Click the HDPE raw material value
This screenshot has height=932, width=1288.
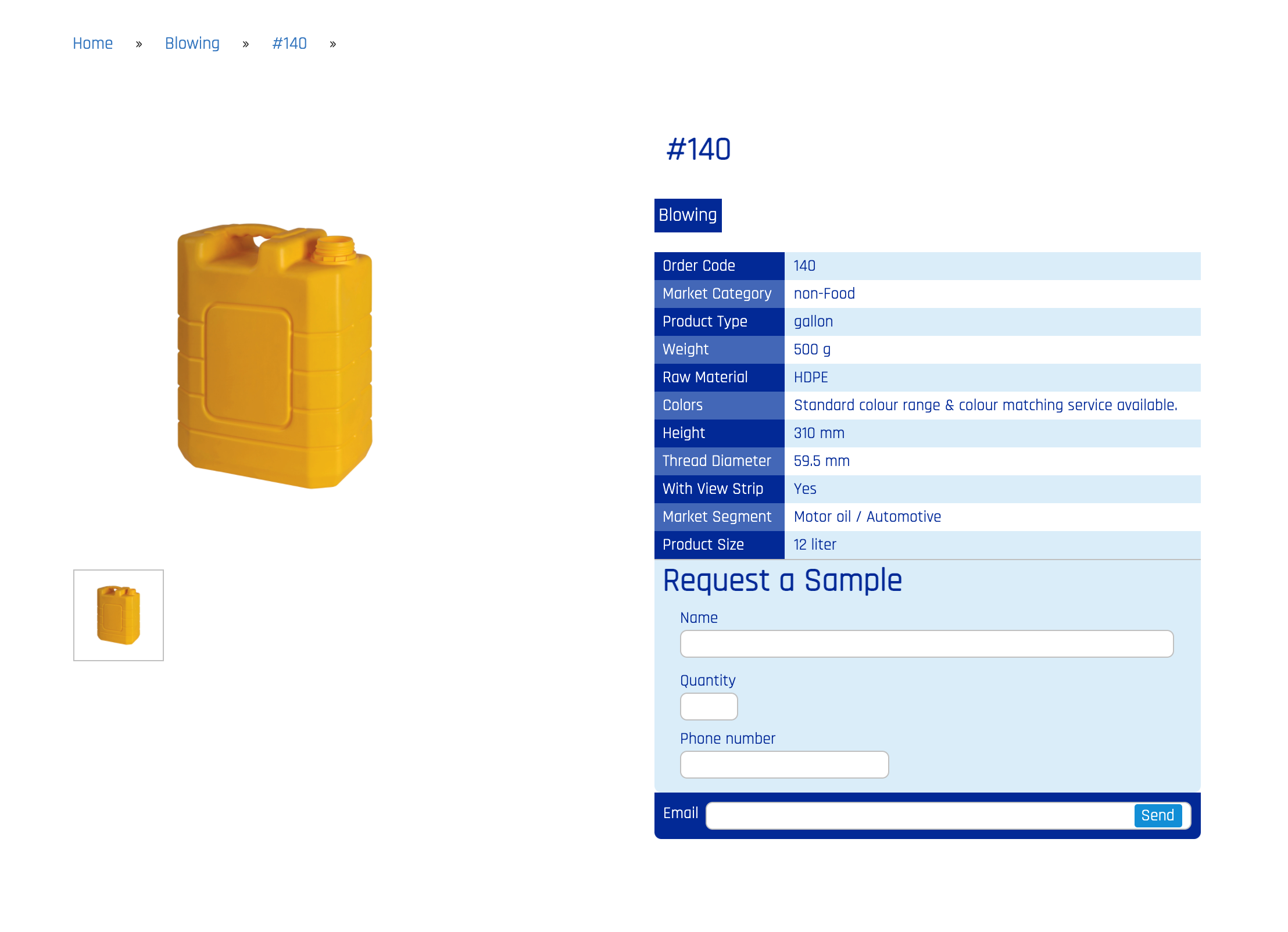coord(811,377)
